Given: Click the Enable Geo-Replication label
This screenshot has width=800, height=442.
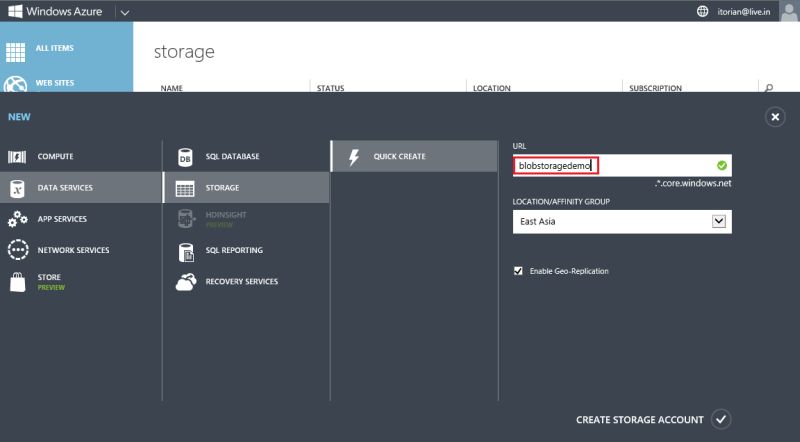Looking at the screenshot, I should (x=569, y=271).
